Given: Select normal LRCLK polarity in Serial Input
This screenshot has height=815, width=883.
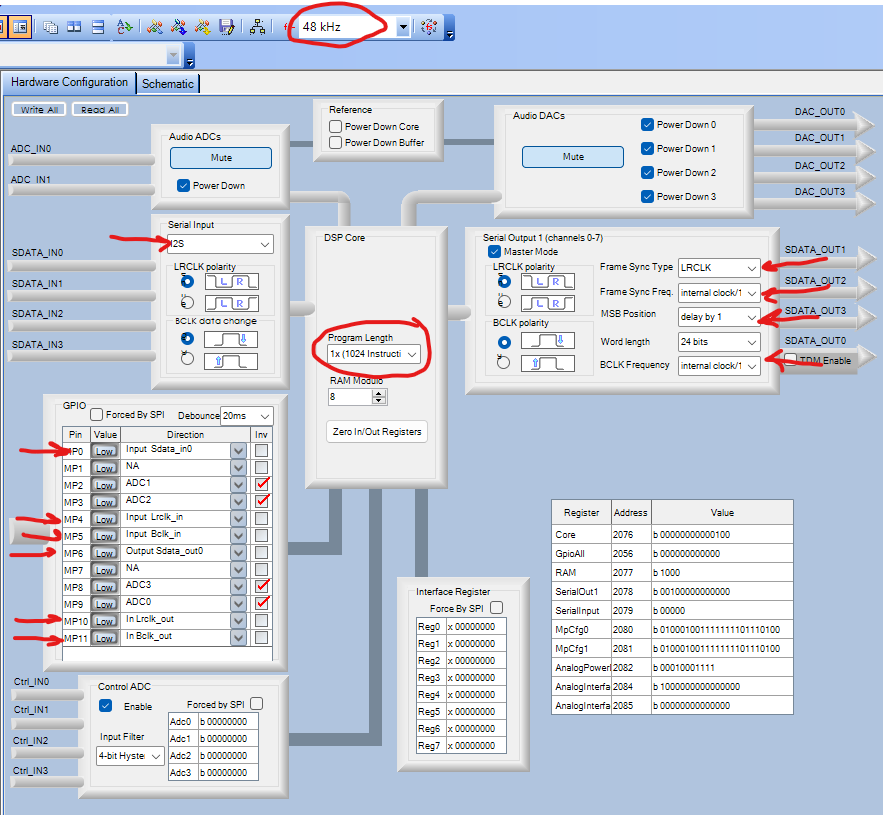Looking at the screenshot, I should tap(188, 282).
